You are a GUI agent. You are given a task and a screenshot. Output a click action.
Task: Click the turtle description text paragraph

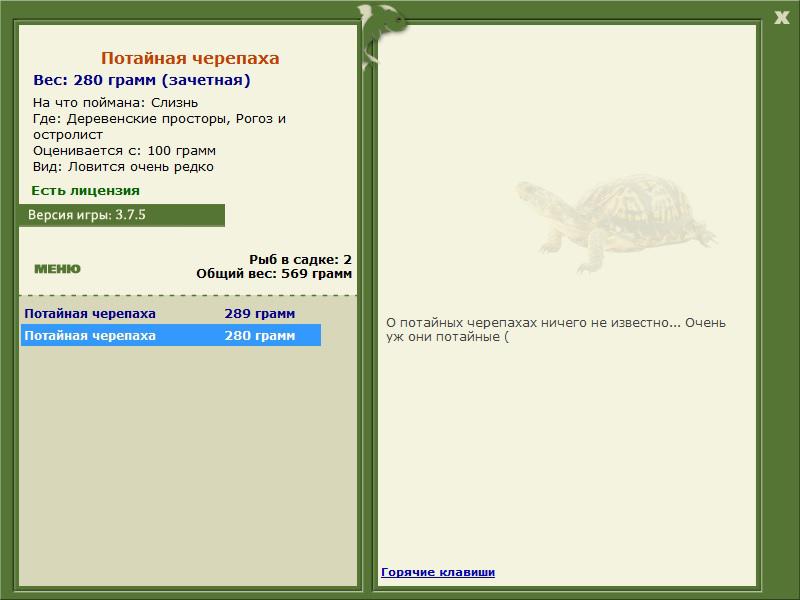pos(556,330)
